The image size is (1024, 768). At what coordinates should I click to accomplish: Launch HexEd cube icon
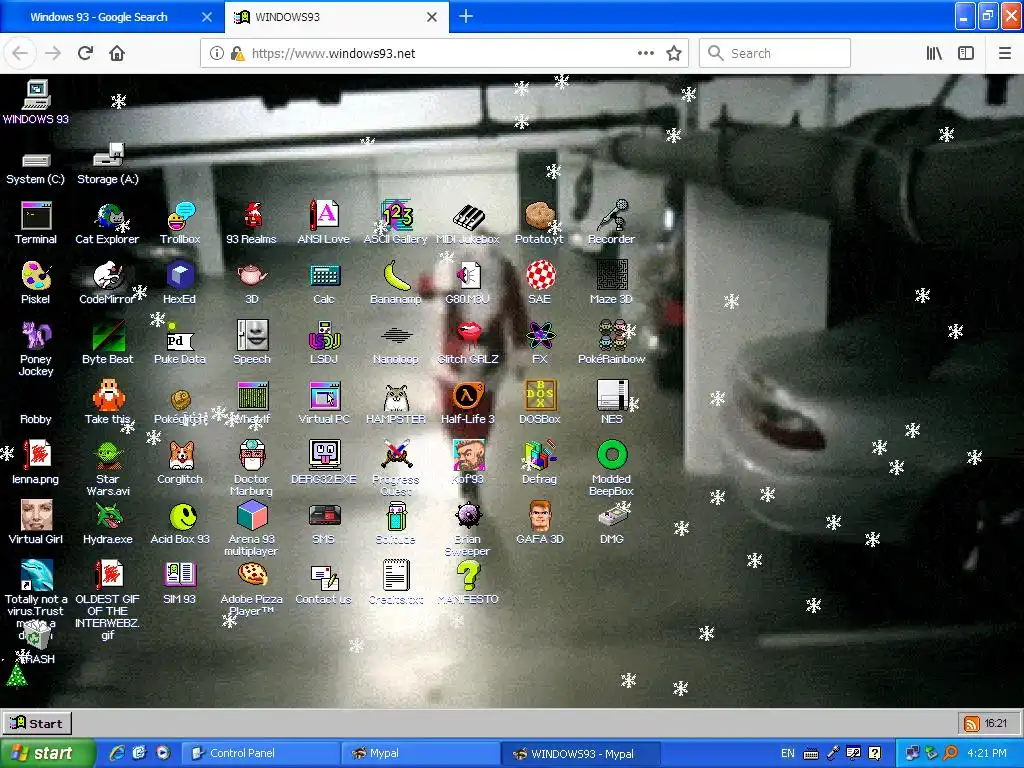coord(180,283)
